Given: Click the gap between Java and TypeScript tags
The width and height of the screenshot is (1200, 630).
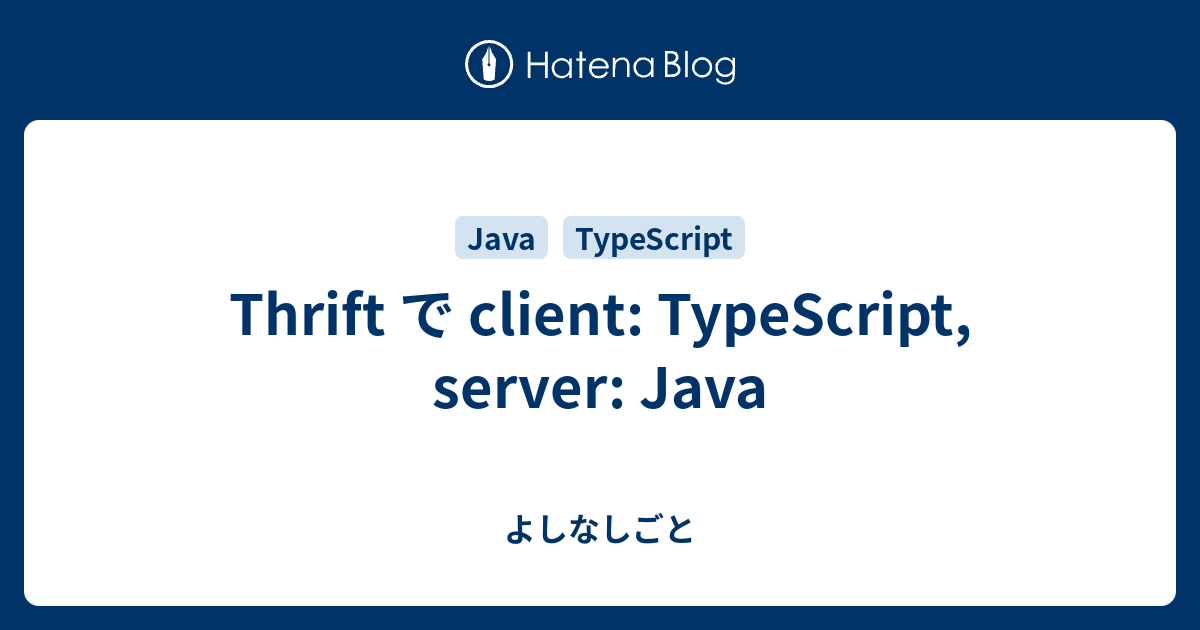Looking at the screenshot, I should [x=555, y=239].
